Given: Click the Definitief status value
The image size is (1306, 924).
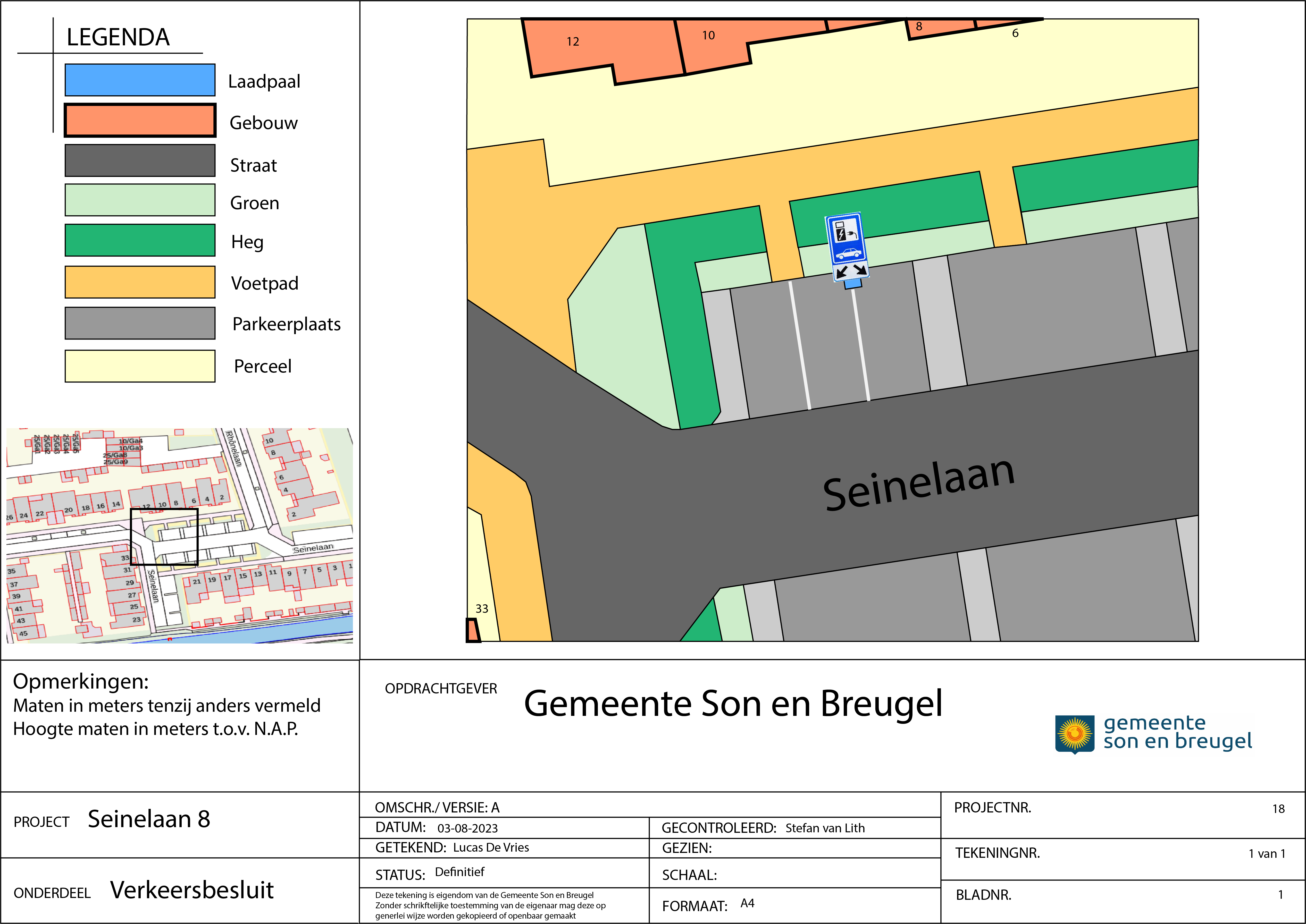Looking at the screenshot, I should [459, 872].
